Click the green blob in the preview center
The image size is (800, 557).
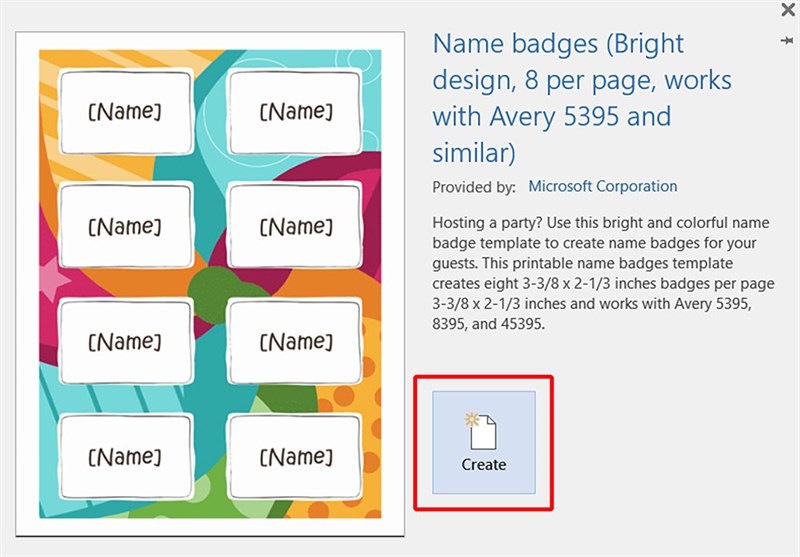point(208,285)
